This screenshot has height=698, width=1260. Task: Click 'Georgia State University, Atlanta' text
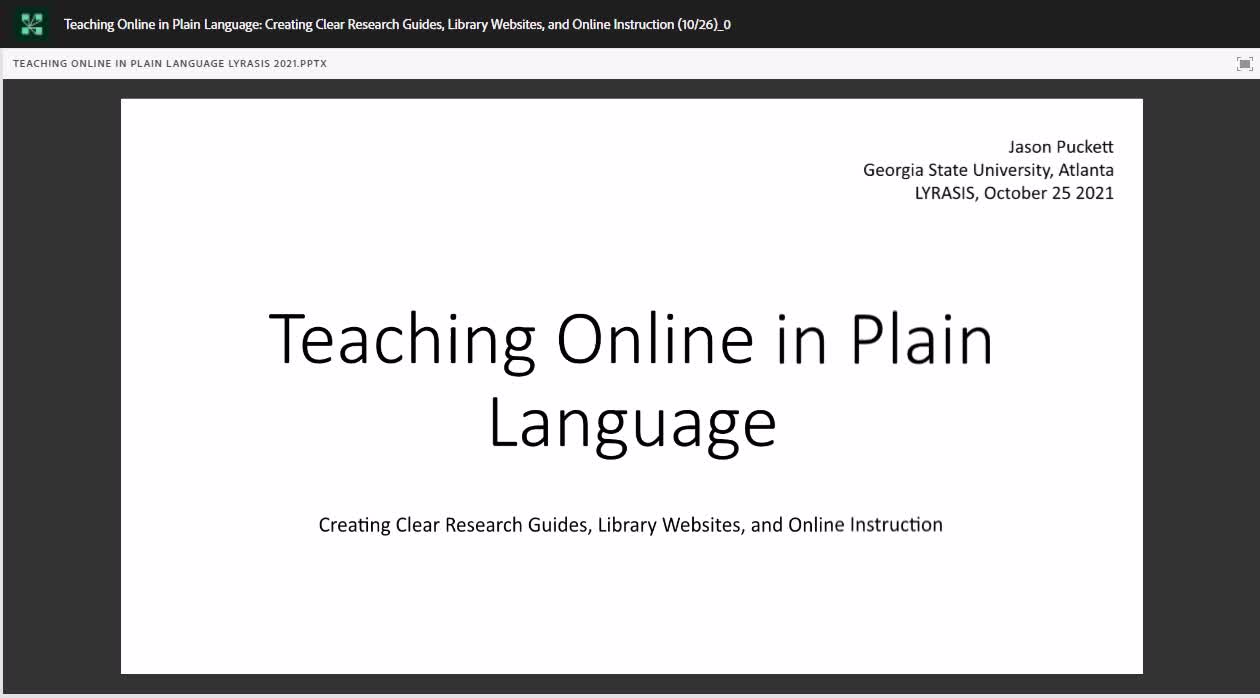coord(988,170)
